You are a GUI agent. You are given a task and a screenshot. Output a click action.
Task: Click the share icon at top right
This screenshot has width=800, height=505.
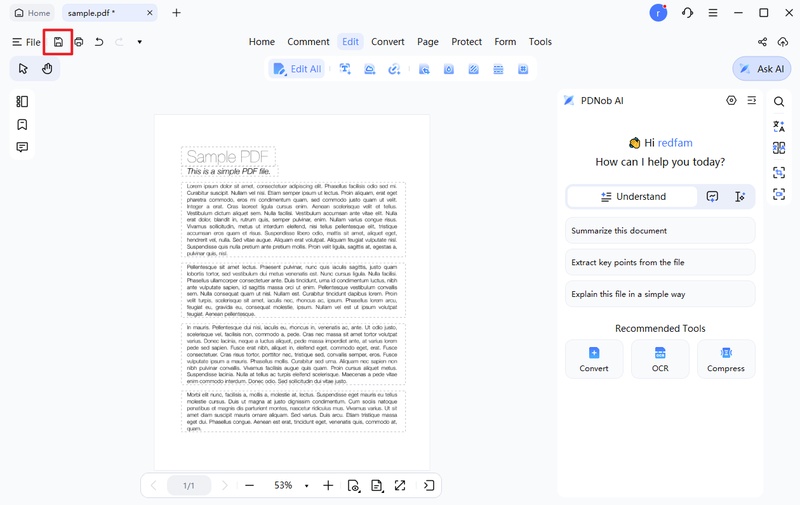click(762, 42)
